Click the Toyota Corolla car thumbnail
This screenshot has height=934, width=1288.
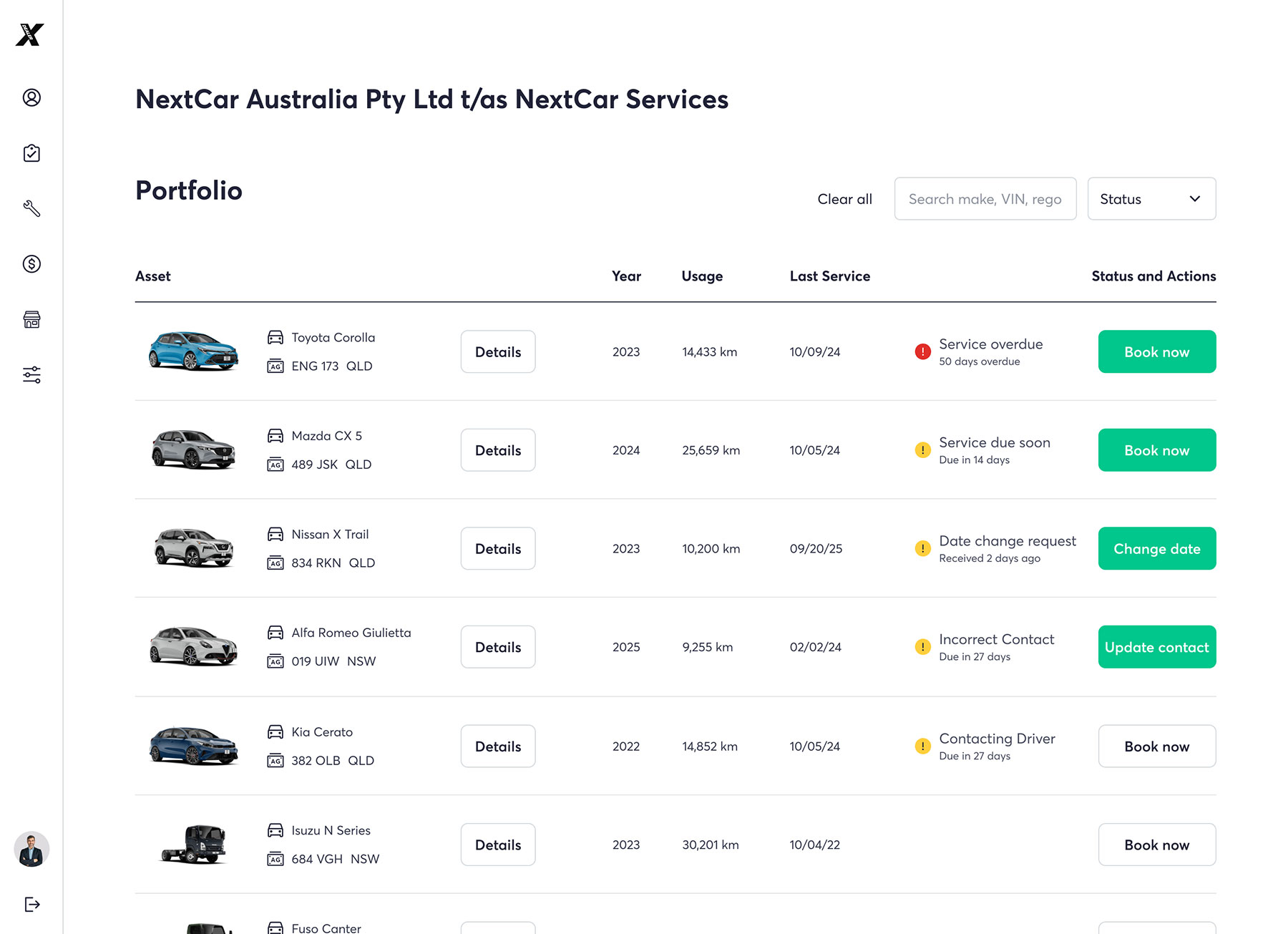193,351
